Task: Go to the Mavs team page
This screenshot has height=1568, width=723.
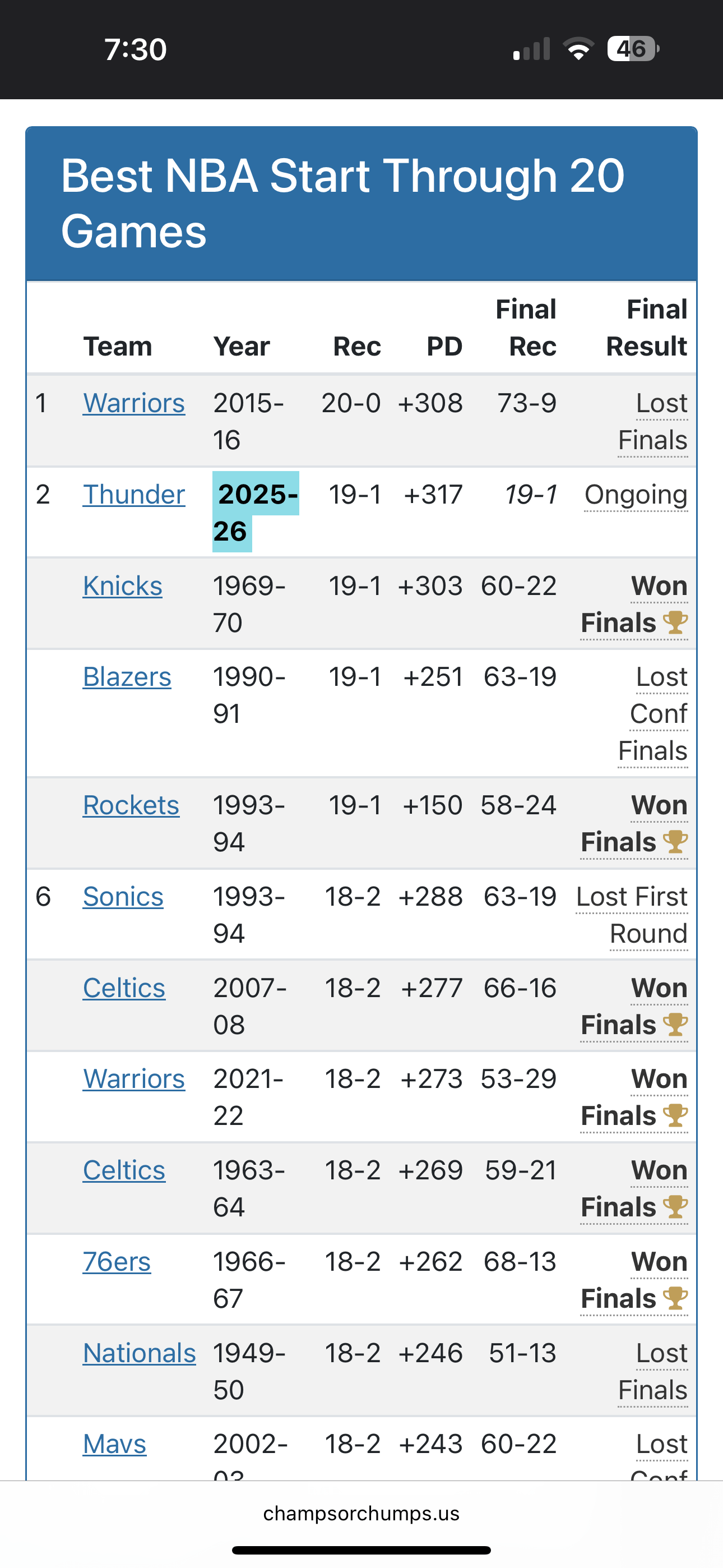Action: click(x=114, y=1444)
